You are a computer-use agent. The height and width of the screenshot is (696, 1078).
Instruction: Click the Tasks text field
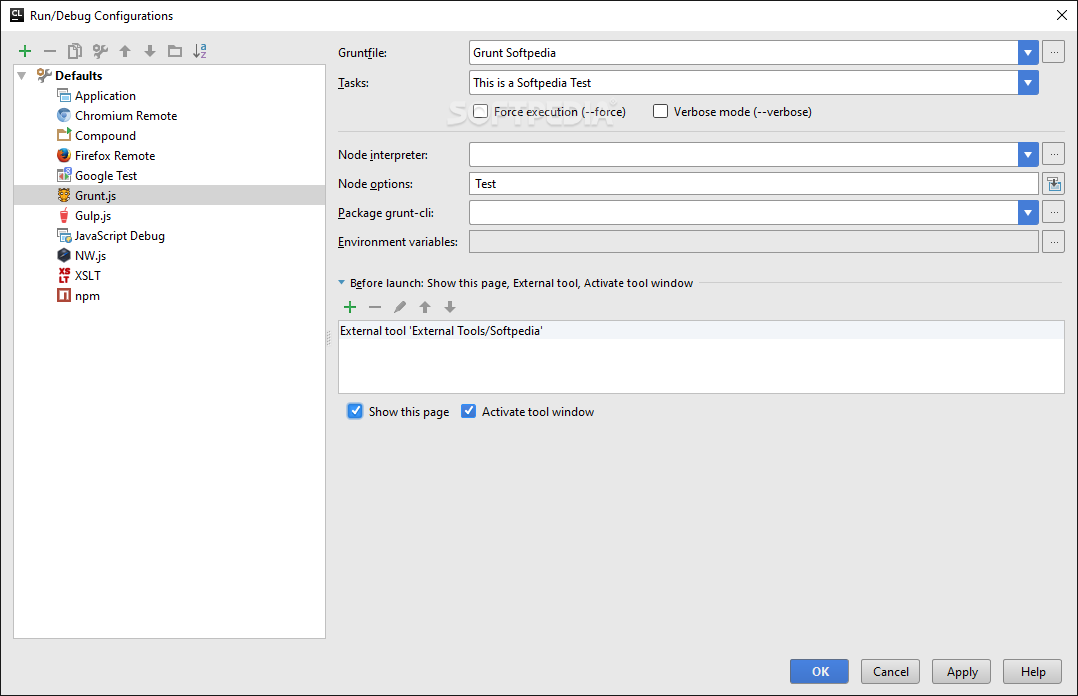click(743, 83)
